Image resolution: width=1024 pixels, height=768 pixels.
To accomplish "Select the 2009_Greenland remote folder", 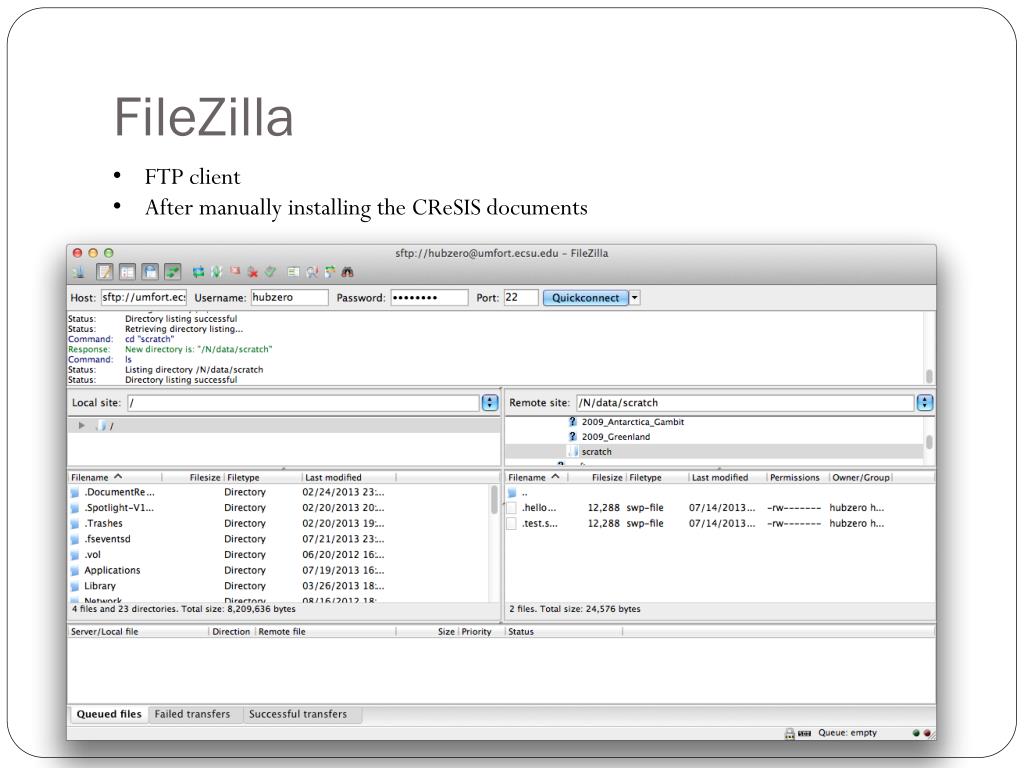I will (615, 437).
